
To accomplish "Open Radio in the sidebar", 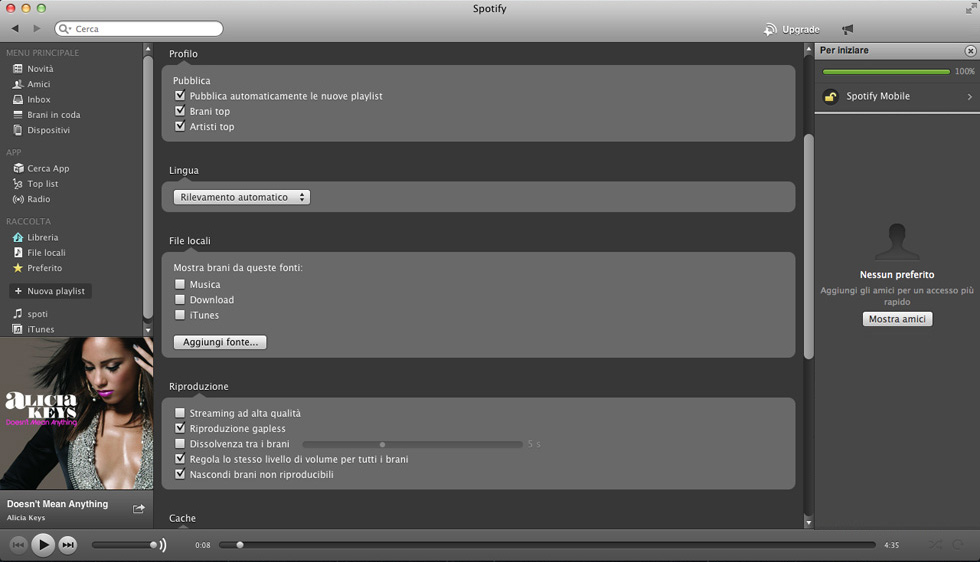I will pyautogui.click(x=38, y=199).
